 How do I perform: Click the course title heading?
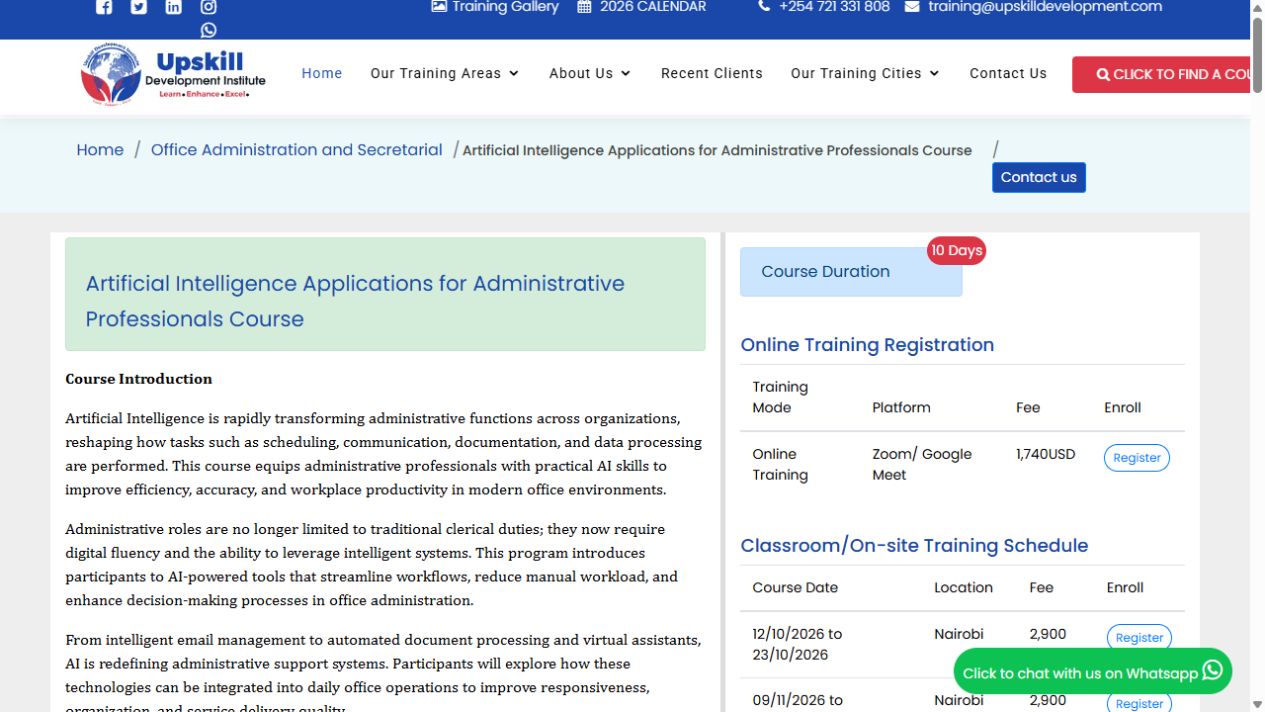pyautogui.click(x=385, y=301)
